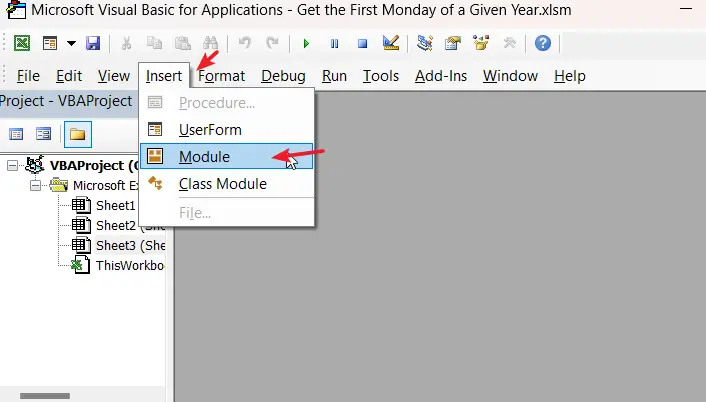Open Properties Window toolbar icon
Viewport: 706px width, 402px height.
click(x=453, y=43)
